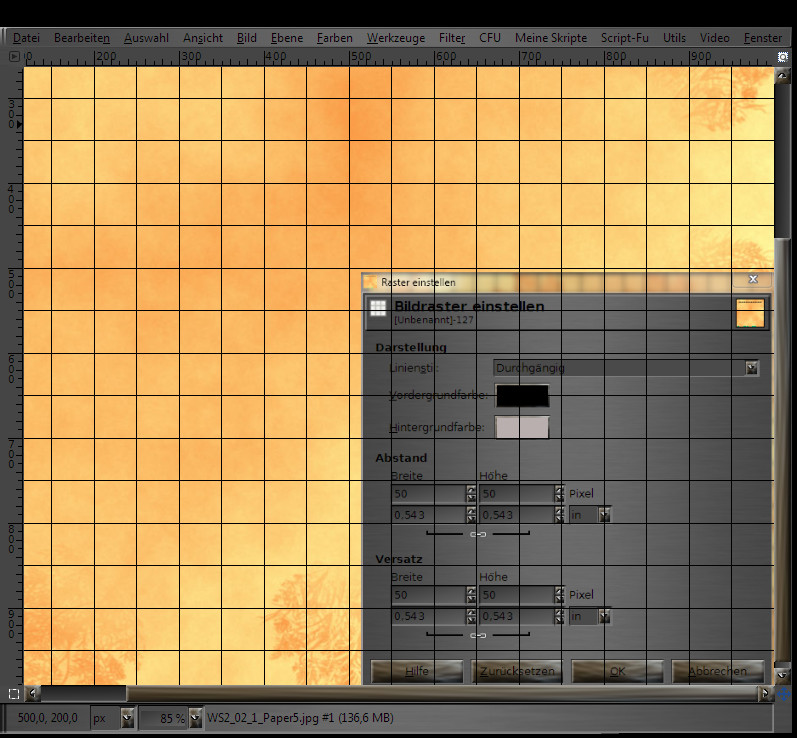Click the Abstand Breite pixel stepper arrows

pyautogui.click(x=471, y=494)
